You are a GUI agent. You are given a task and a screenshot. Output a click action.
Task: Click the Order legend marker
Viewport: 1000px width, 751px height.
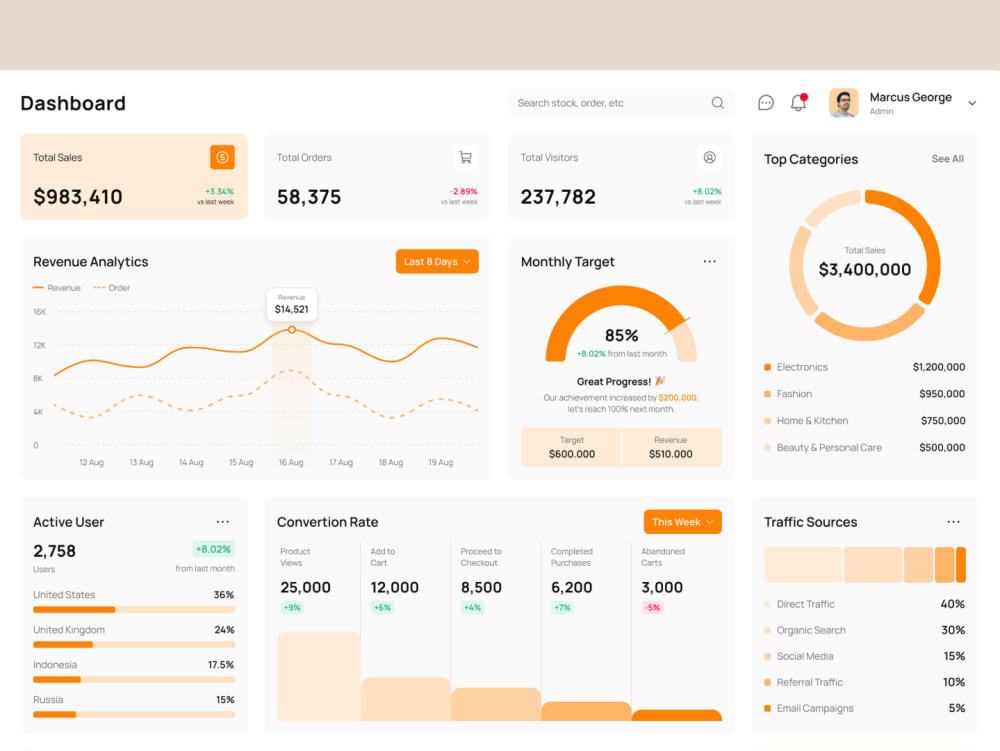pos(99,288)
